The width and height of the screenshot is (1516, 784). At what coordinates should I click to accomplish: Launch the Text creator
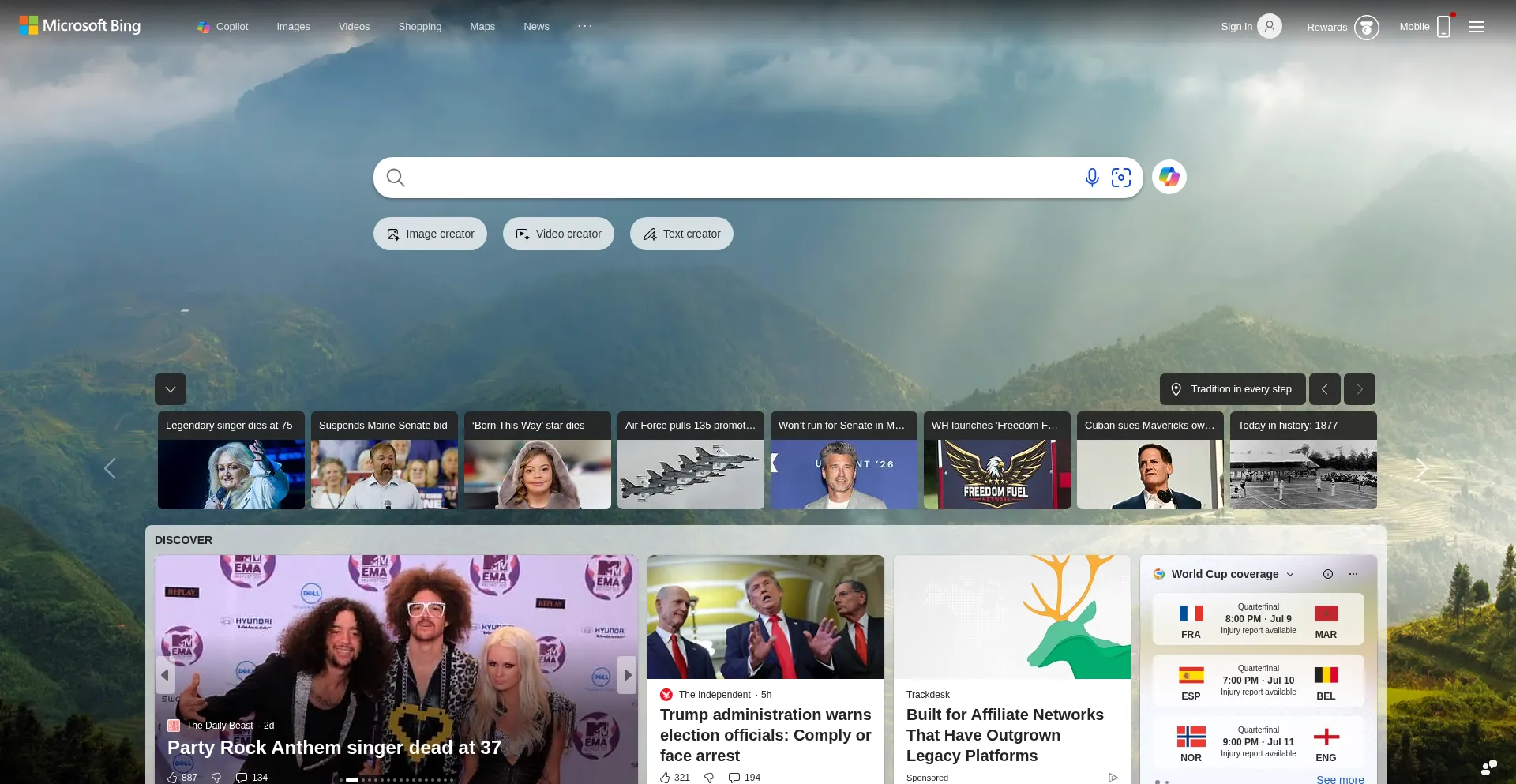[681, 234]
